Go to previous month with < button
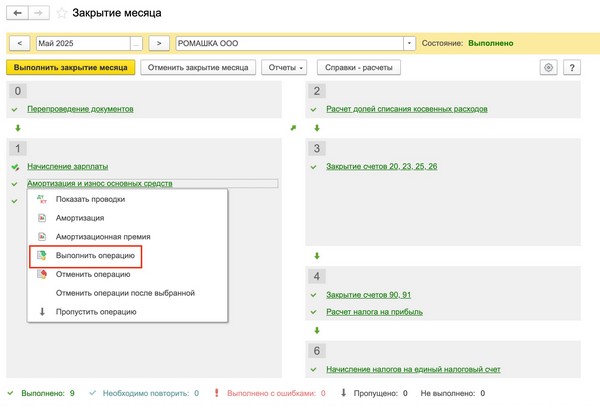Screen dimensions: 600x406 point(19,44)
